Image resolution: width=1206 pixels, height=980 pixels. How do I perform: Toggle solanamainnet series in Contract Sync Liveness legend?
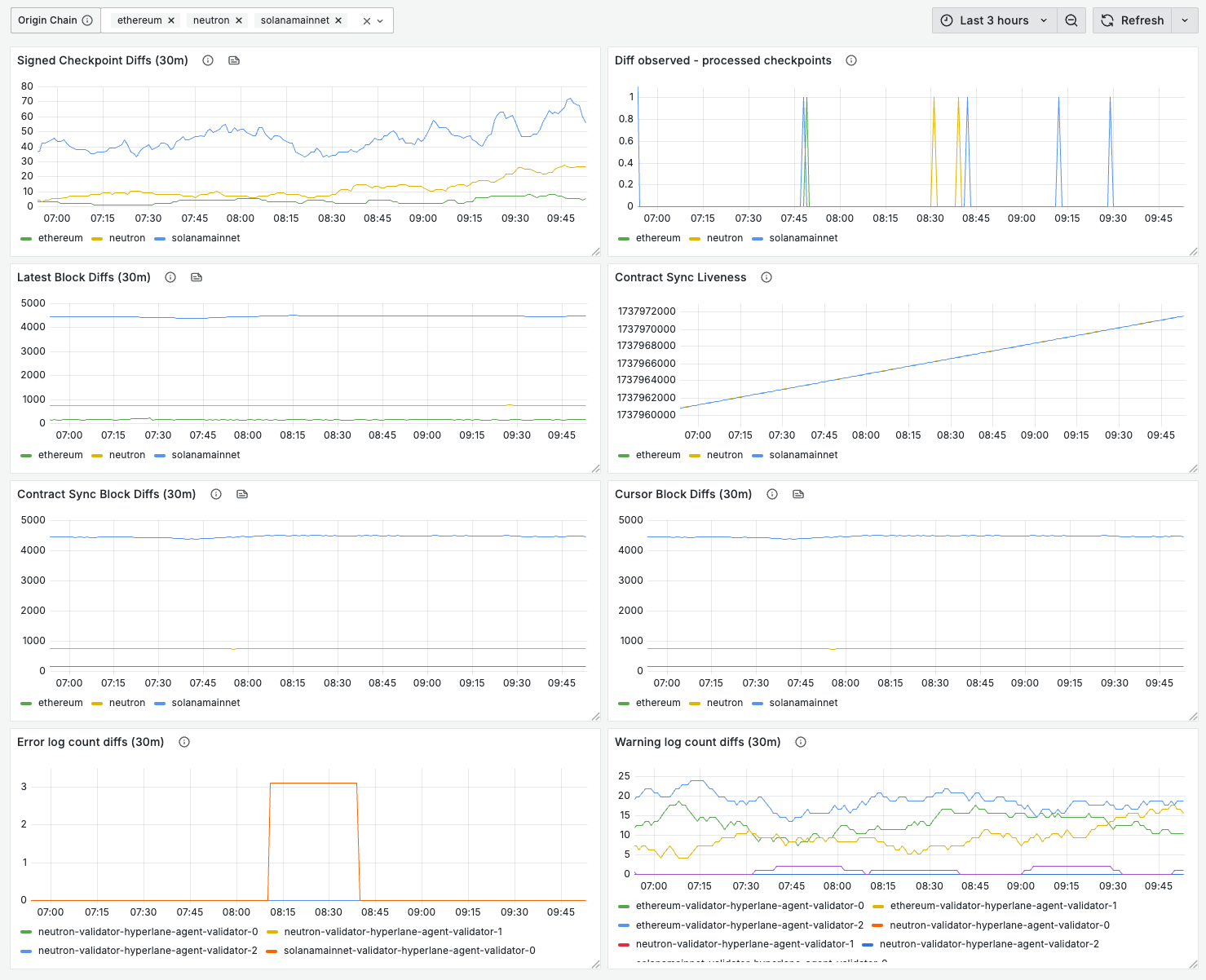(x=803, y=455)
